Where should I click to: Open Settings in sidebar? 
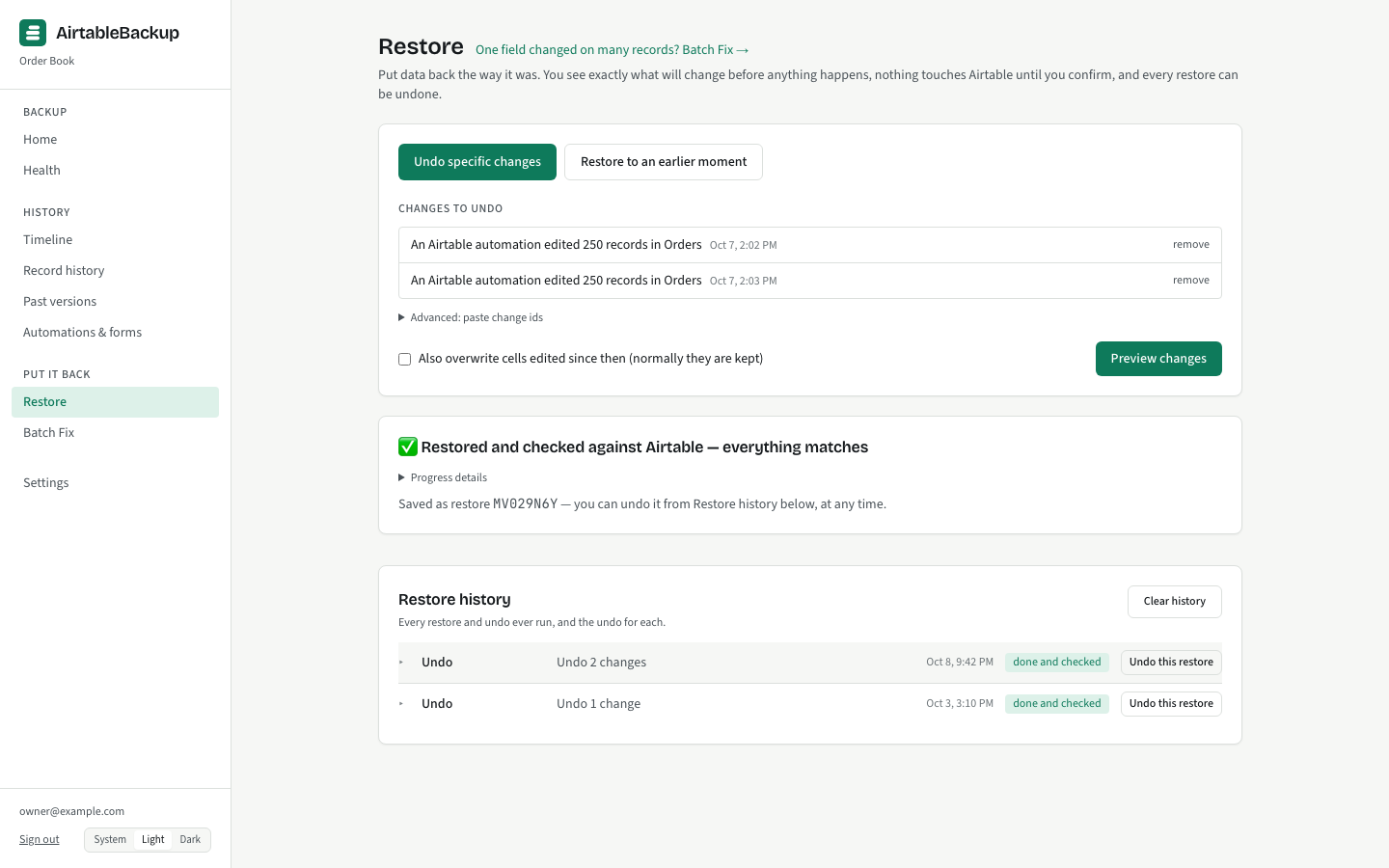point(115,483)
